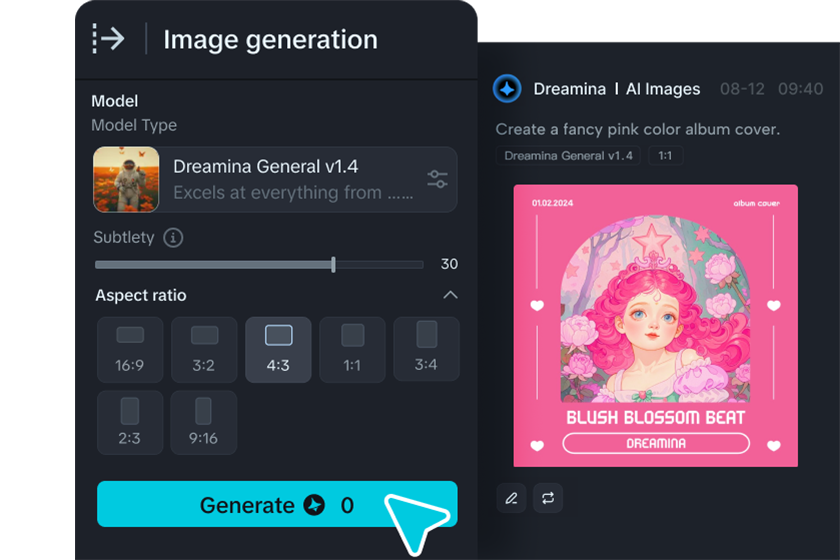This screenshot has width=840, height=560.
Task: Select the 16:9 aspect ratio
Action: 130,349
